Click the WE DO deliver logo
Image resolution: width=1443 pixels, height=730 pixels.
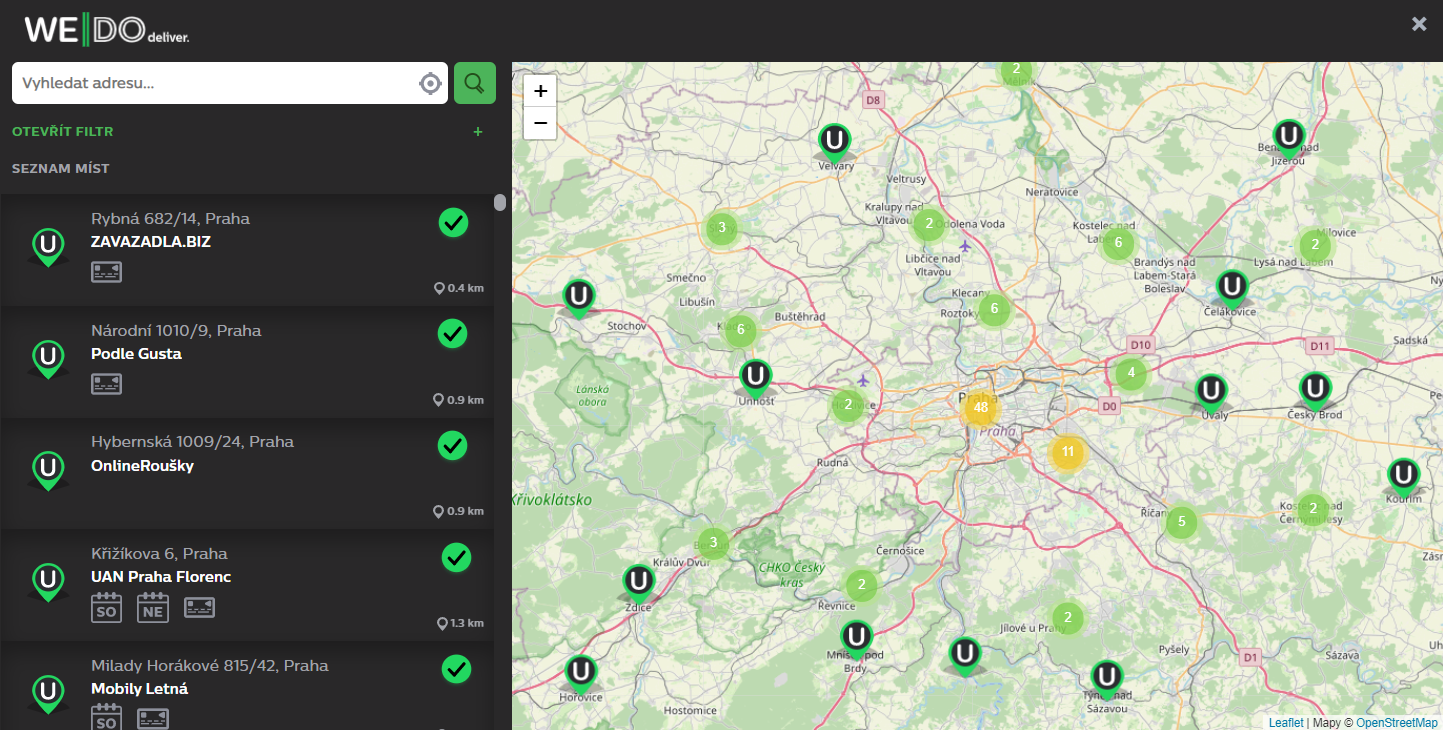tap(103, 29)
